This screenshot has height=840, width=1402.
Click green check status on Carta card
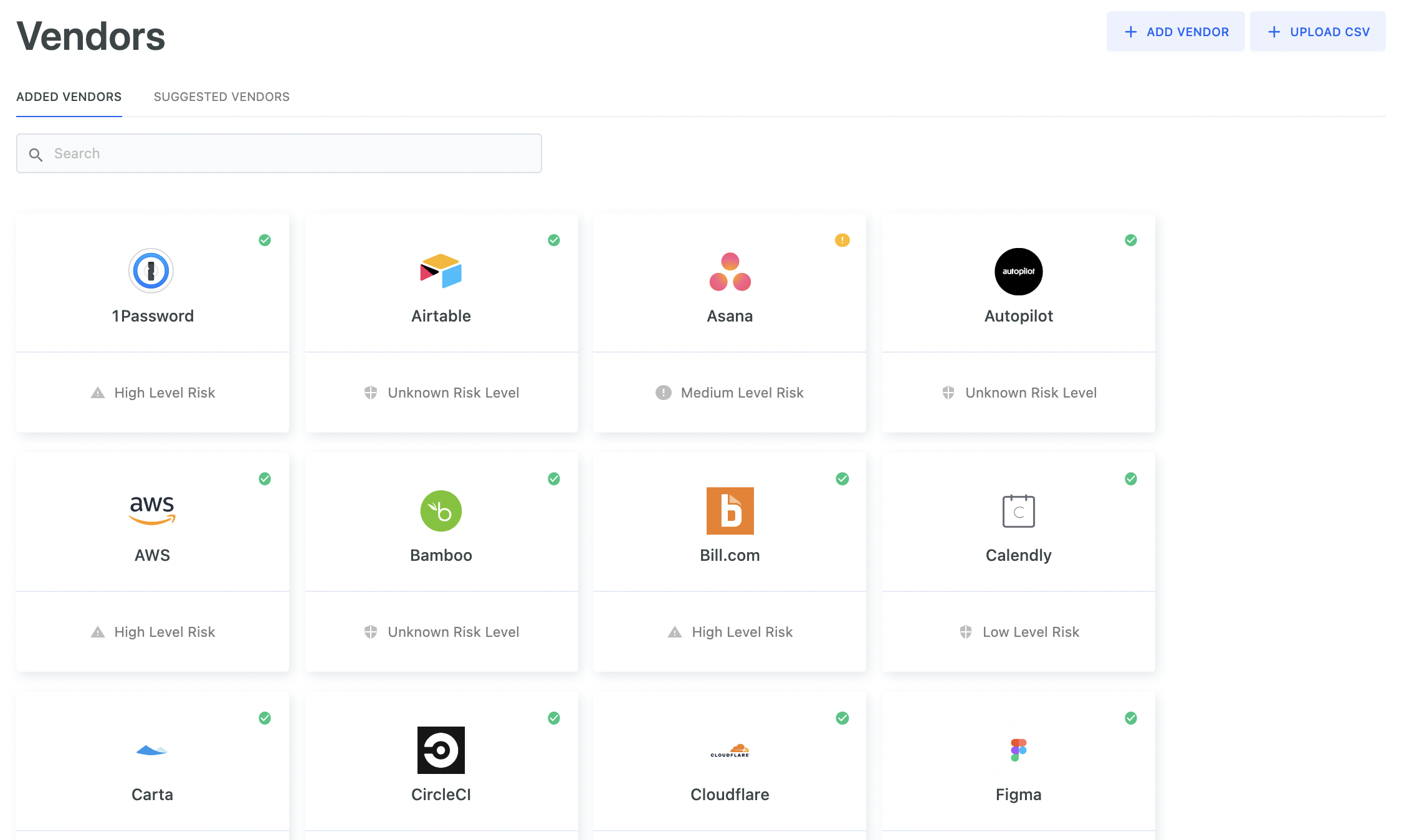click(x=265, y=718)
